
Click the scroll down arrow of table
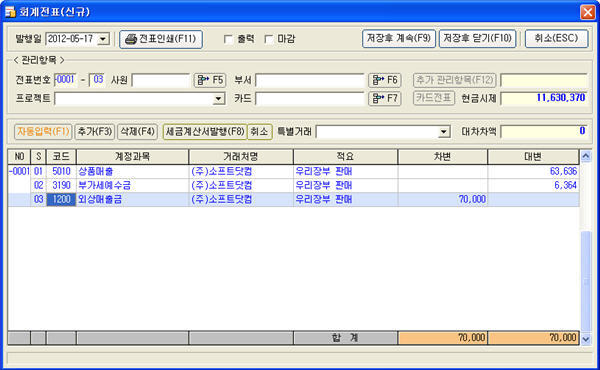click(586, 339)
